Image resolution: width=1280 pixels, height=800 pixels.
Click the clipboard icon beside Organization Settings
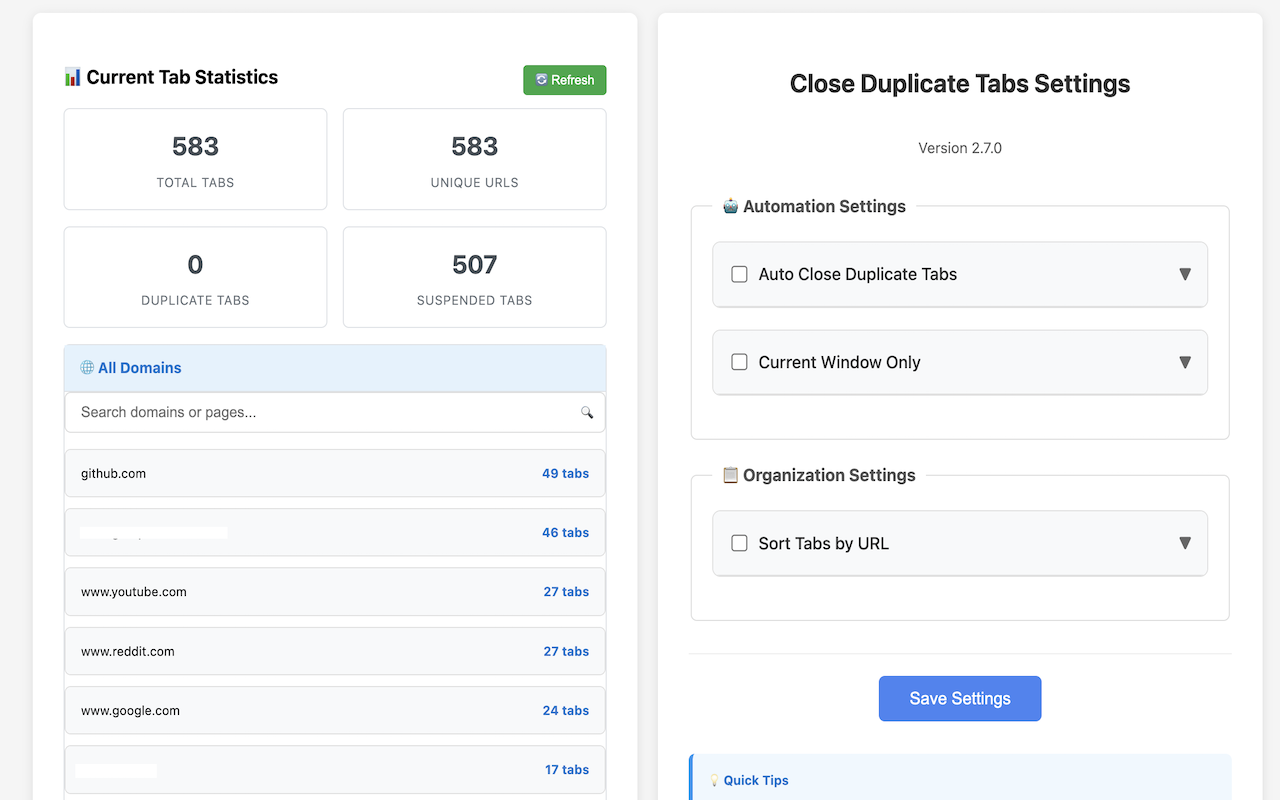(x=731, y=475)
